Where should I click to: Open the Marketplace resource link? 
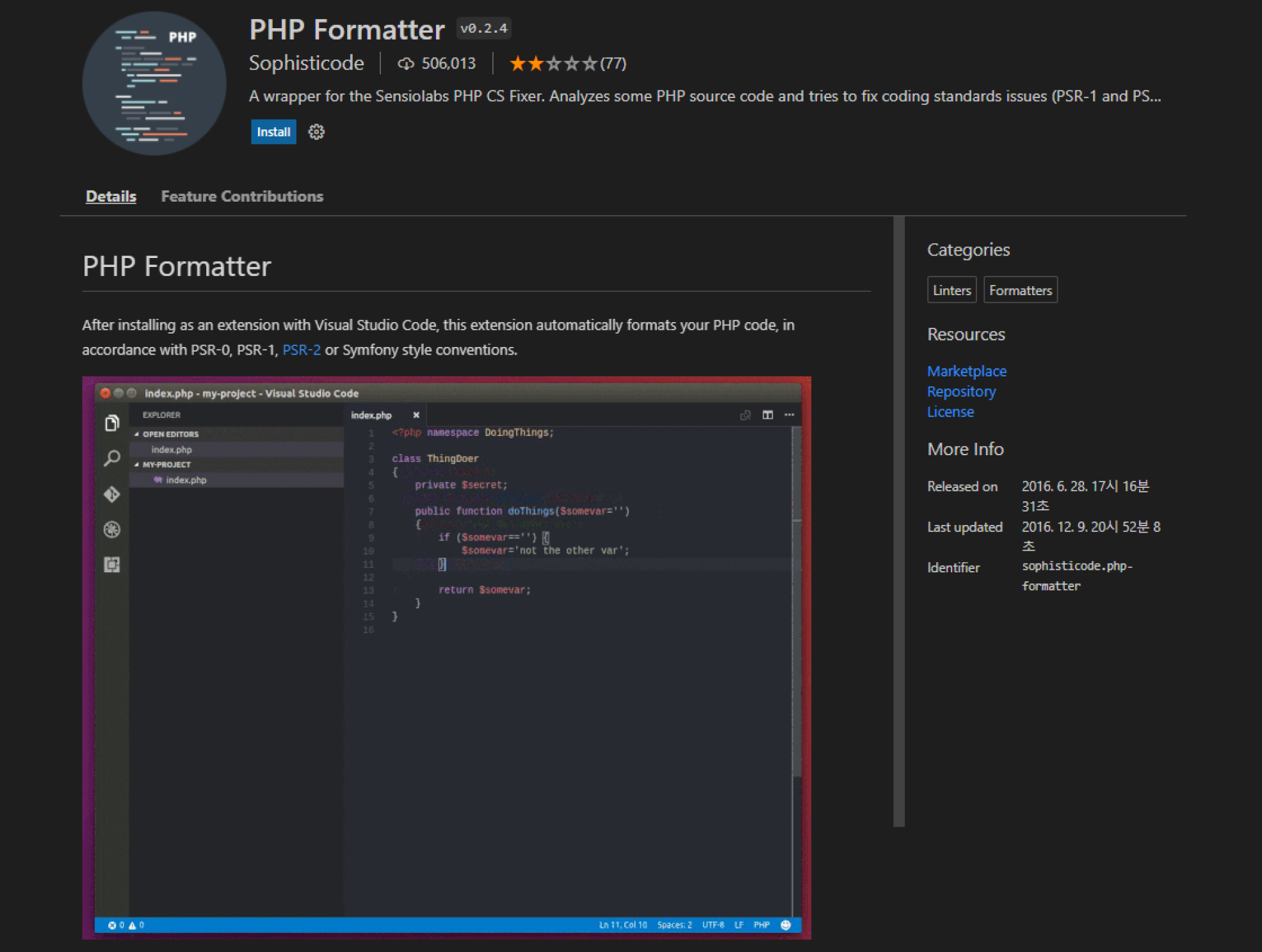pos(966,371)
